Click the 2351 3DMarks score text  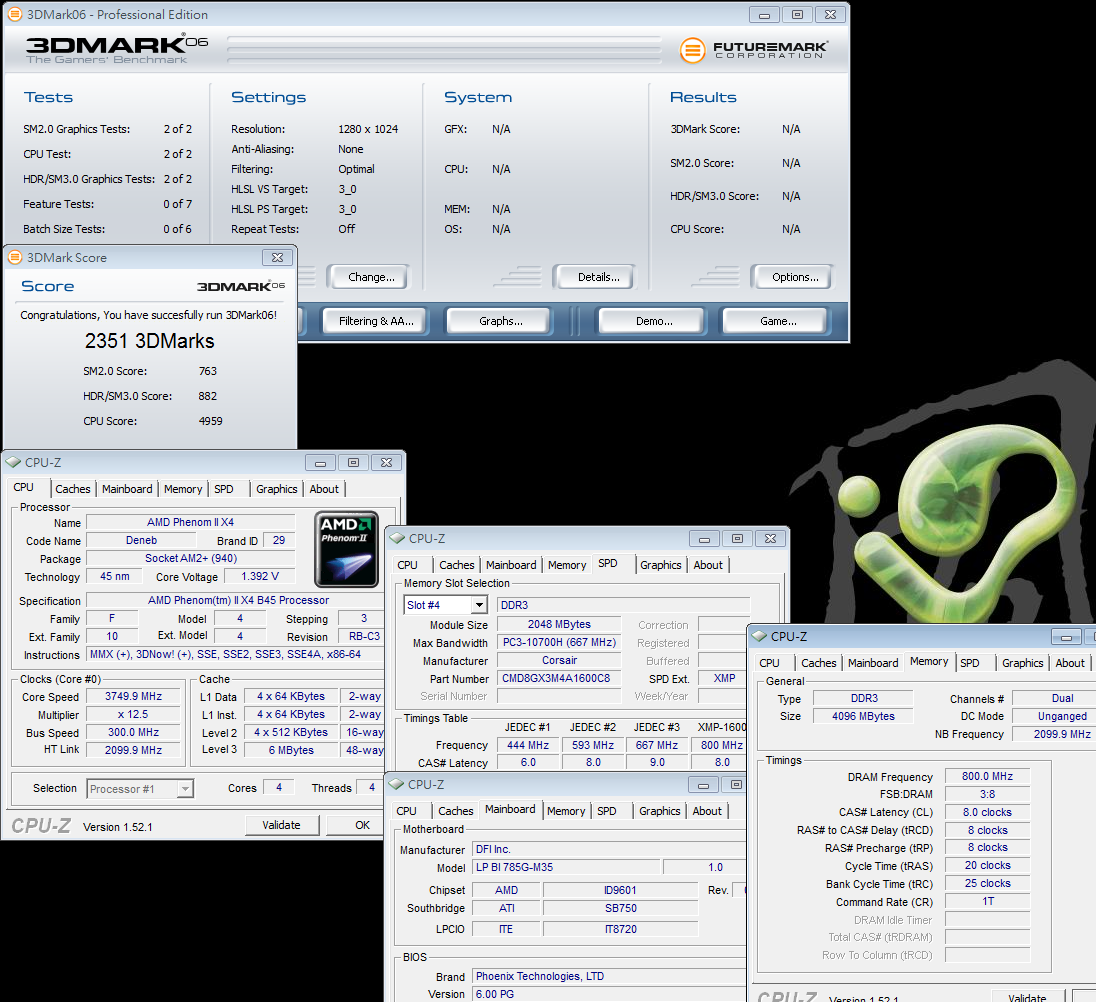click(150, 341)
